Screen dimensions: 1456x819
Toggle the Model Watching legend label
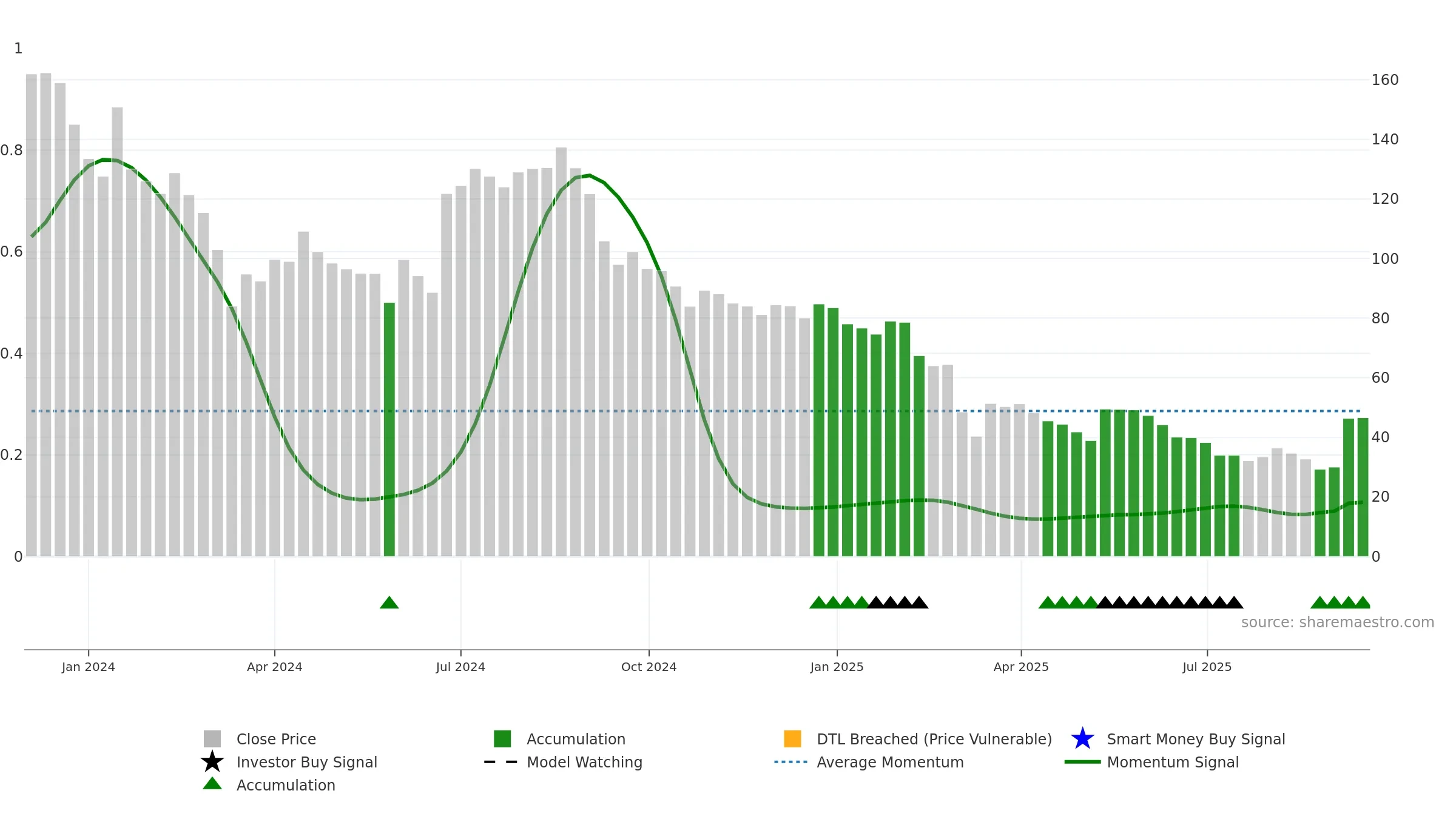pos(584,762)
